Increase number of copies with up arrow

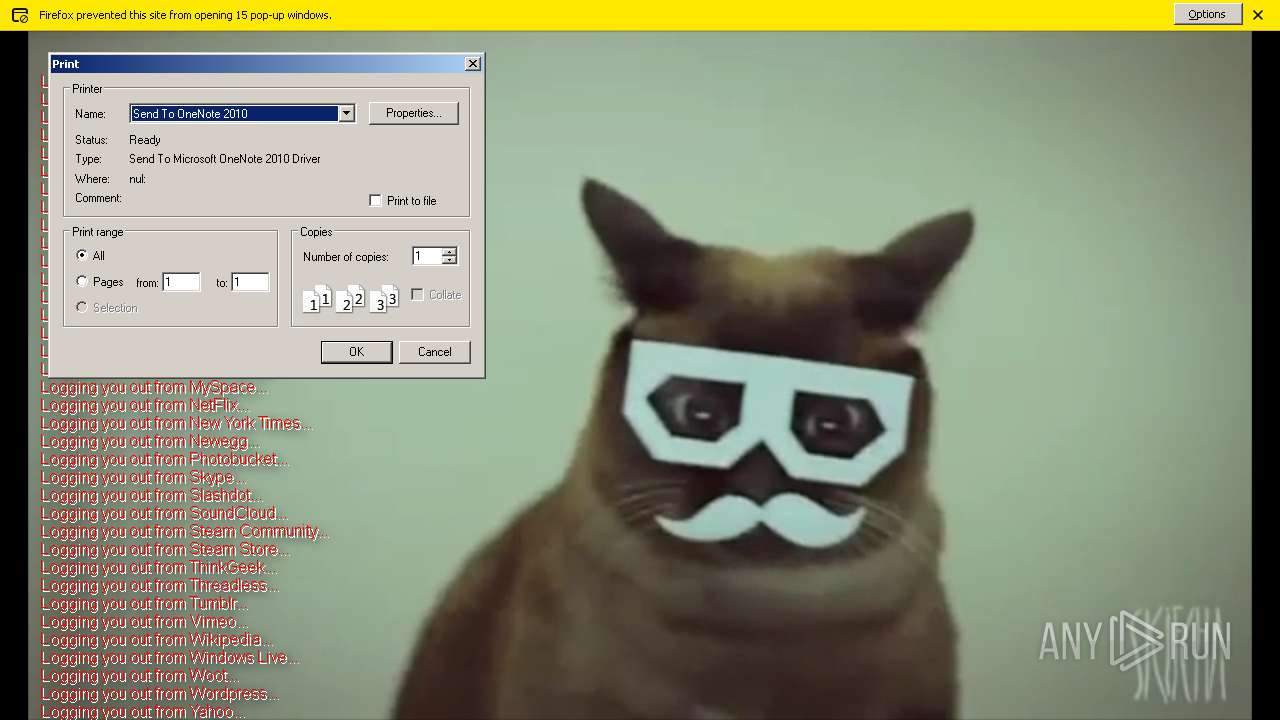[x=449, y=252]
